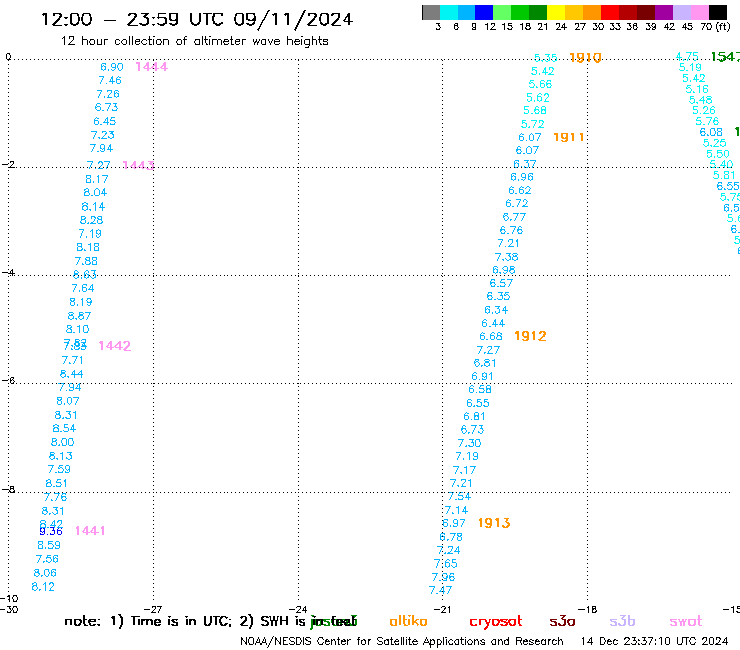The width and height of the screenshot is (740, 650).
Task: Click wave height value 7.38
Action: (506, 257)
